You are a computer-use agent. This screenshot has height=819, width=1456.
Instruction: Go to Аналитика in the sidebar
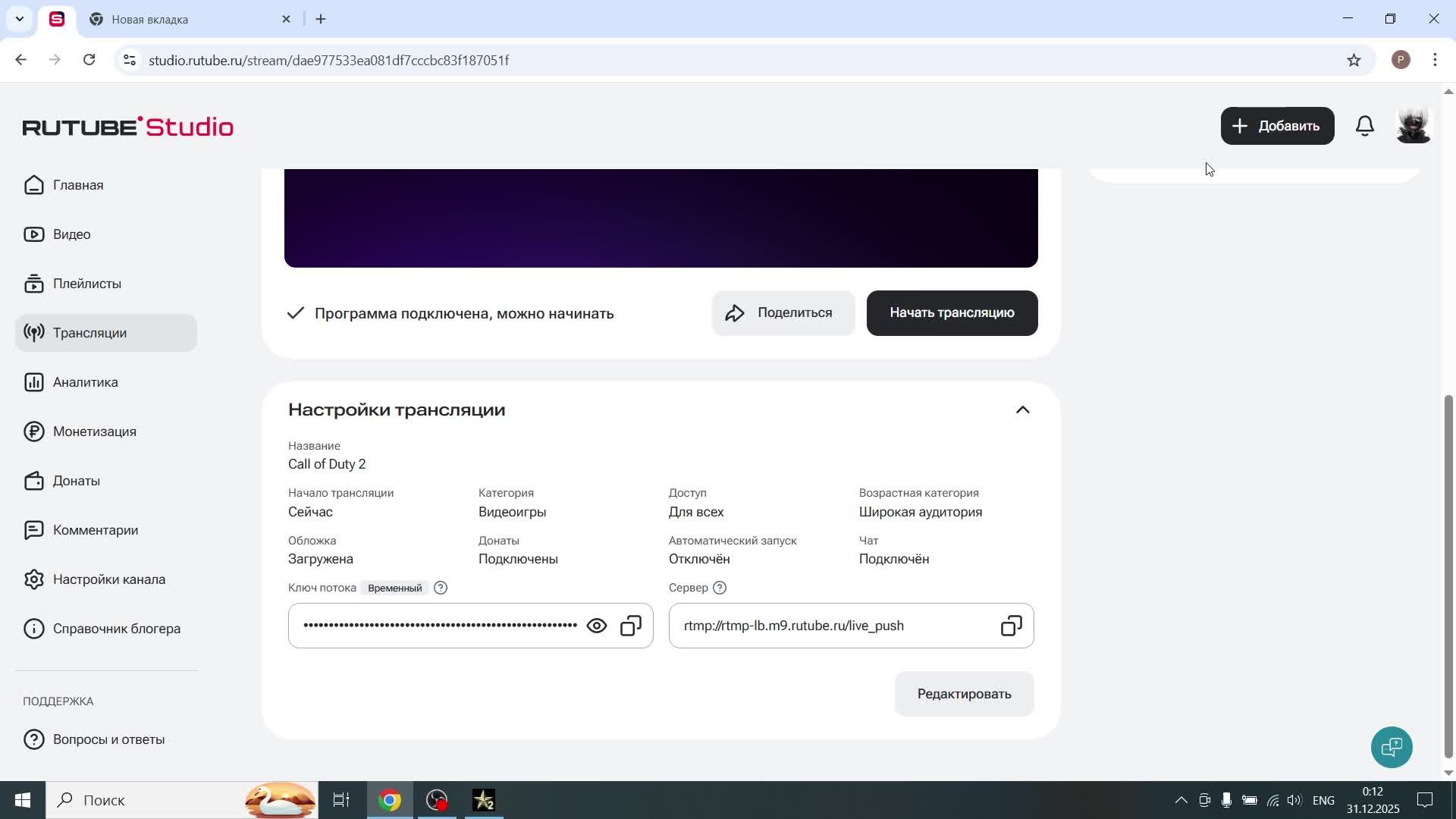click(x=85, y=382)
